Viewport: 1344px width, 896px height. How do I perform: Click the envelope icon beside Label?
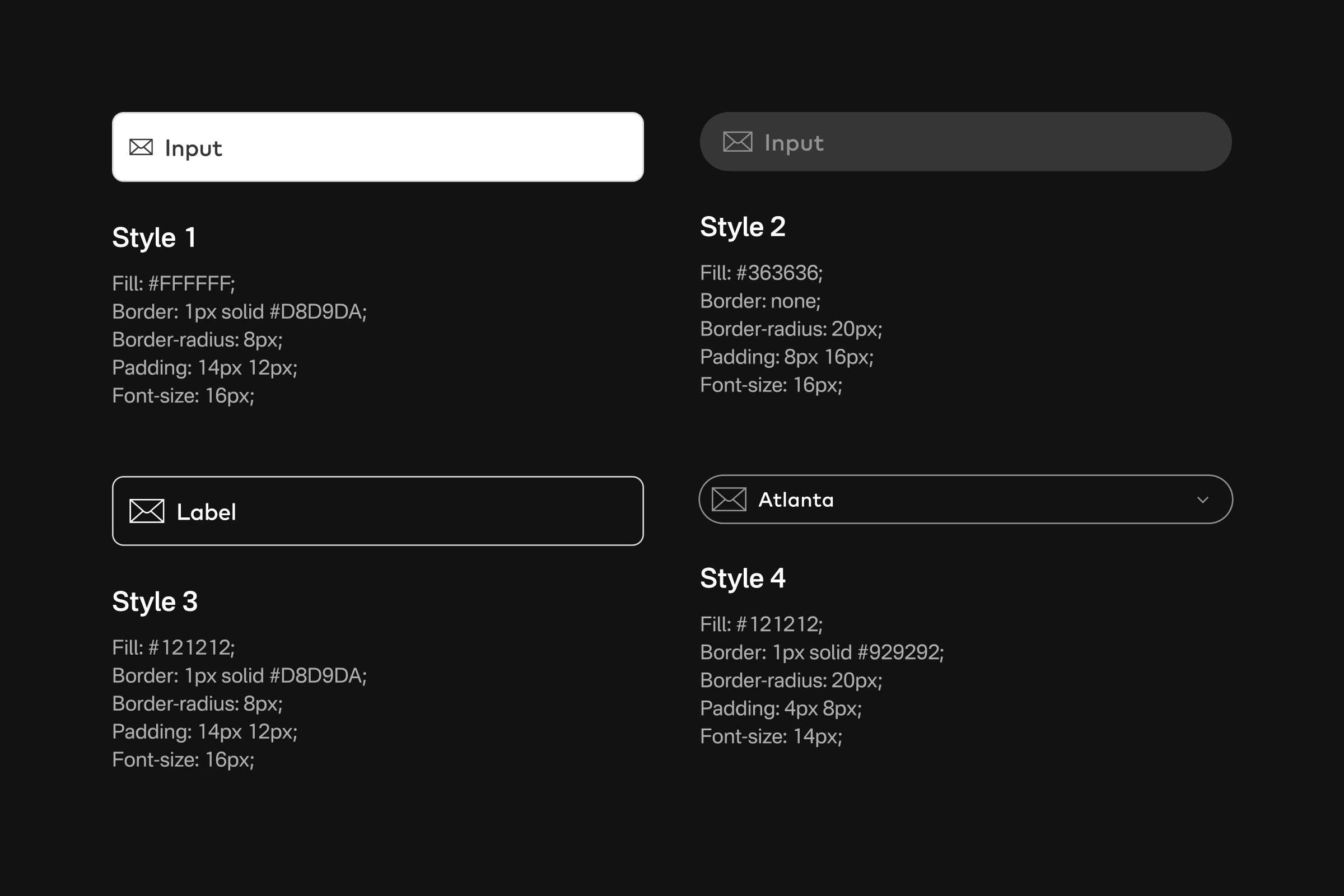(147, 511)
